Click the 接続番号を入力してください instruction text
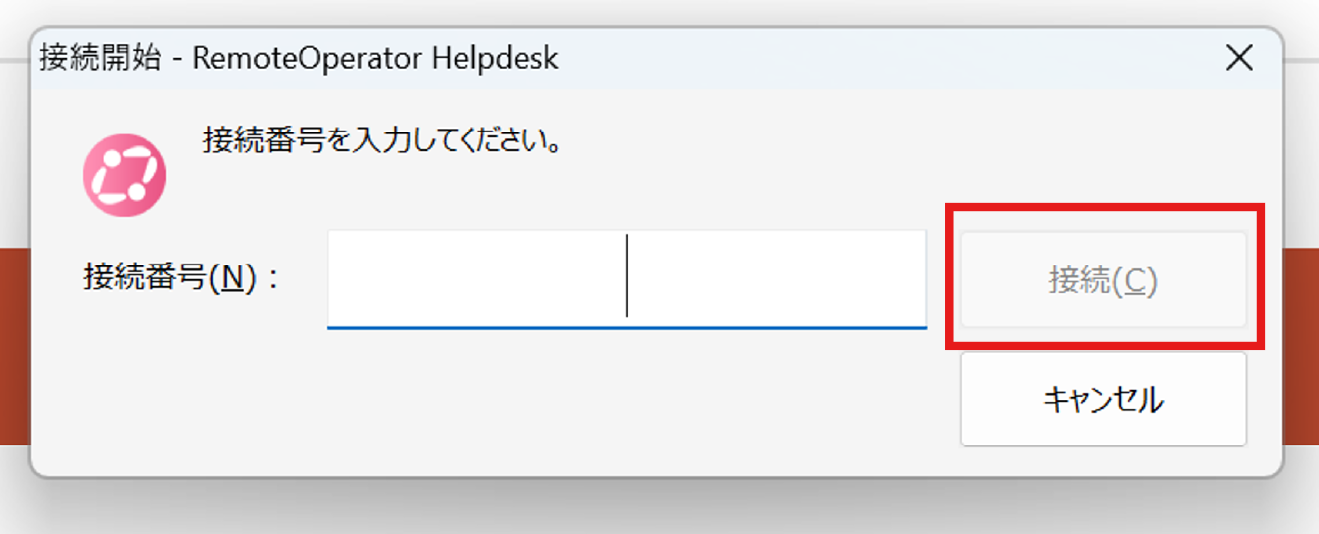This screenshot has height=534, width=1319. pyautogui.click(x=381, y=139)
